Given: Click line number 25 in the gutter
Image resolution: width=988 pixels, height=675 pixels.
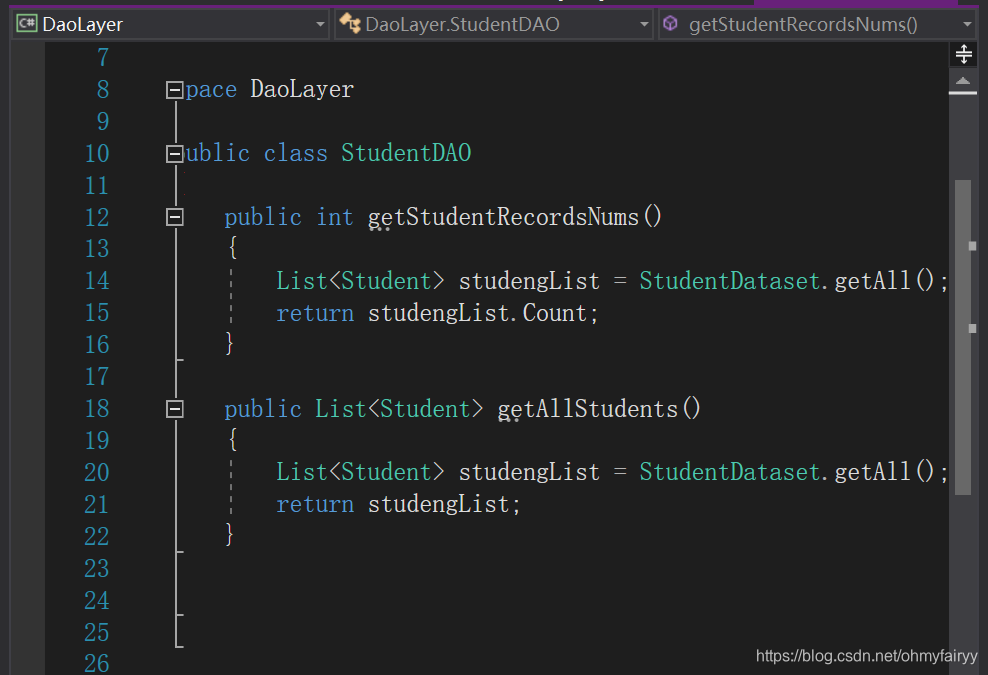Looking at the screenshot, I should coord(97,633).
